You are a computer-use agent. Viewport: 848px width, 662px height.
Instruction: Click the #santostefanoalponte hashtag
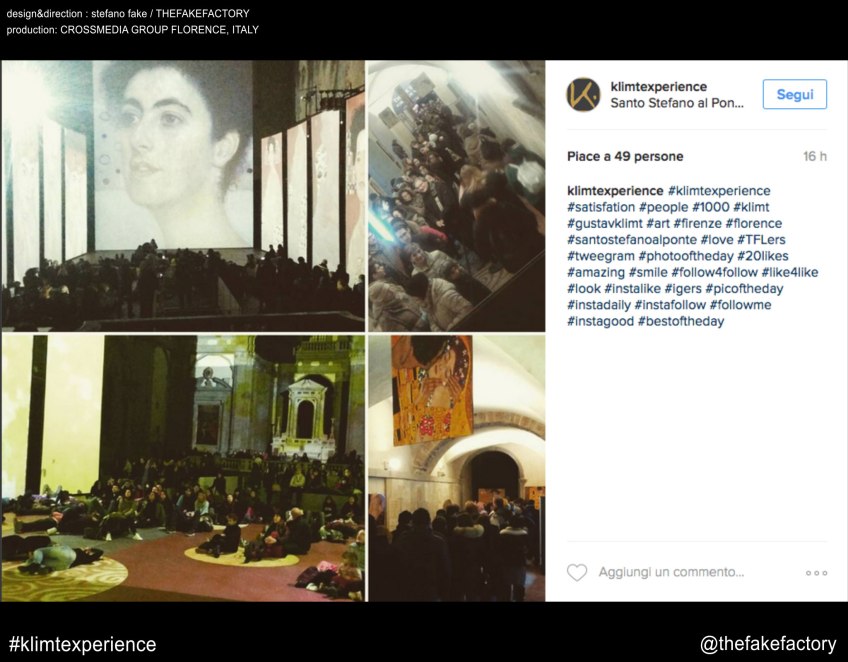pos(632,240)
